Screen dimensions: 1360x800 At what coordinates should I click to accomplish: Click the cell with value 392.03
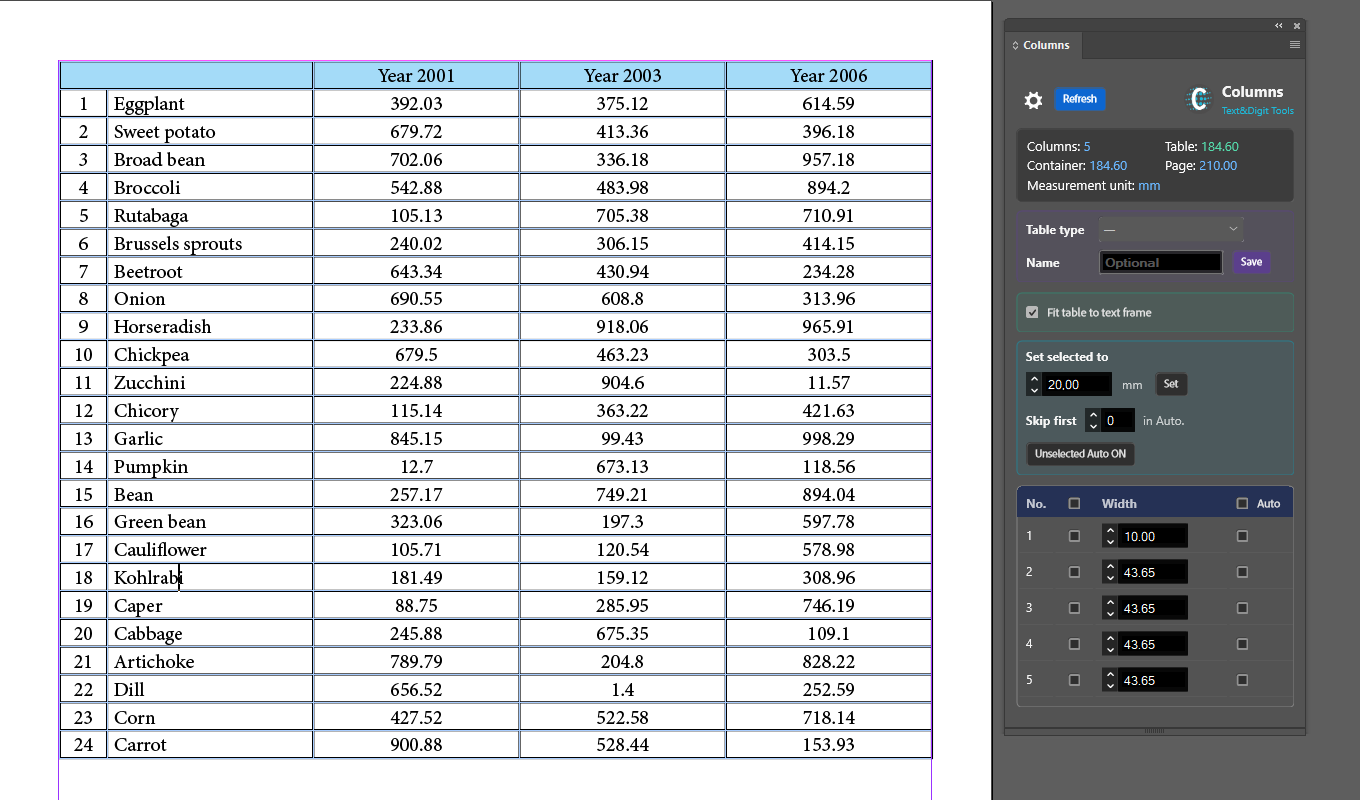[416, 103]
